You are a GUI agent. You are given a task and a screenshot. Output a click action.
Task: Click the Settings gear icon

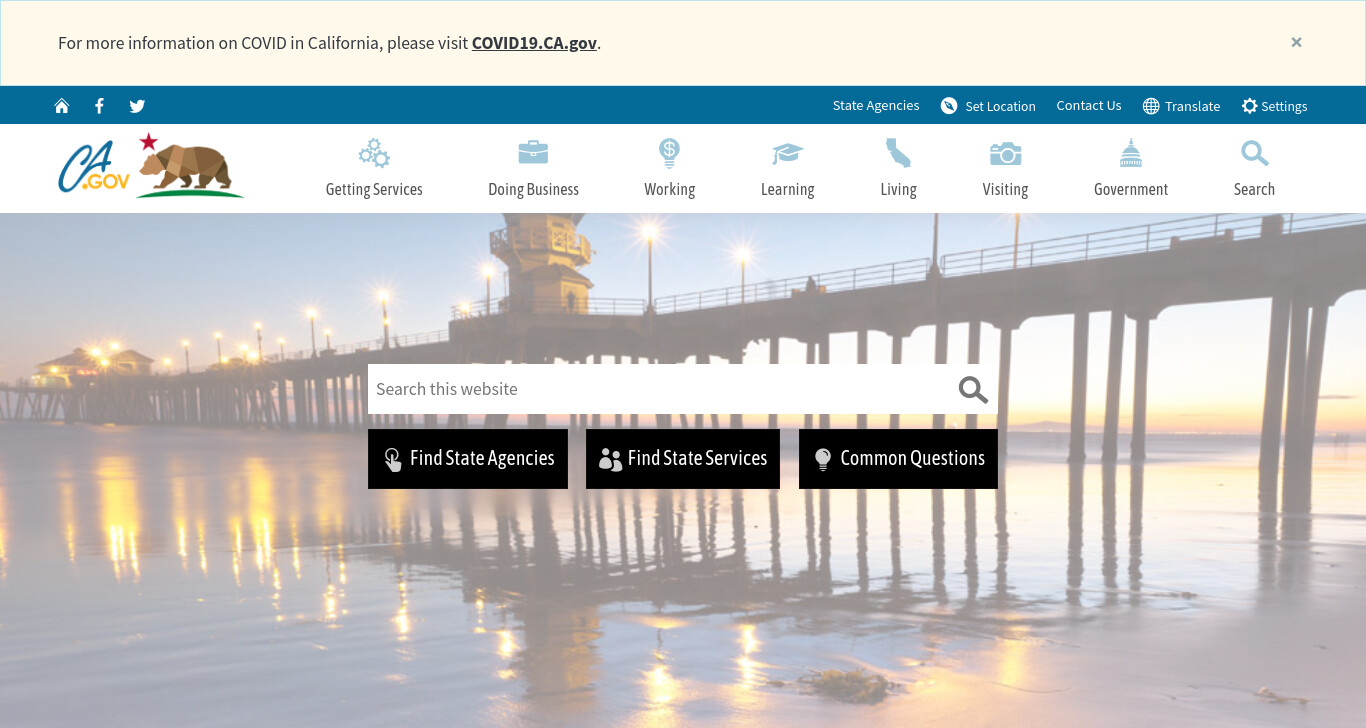pos(1249,106)
